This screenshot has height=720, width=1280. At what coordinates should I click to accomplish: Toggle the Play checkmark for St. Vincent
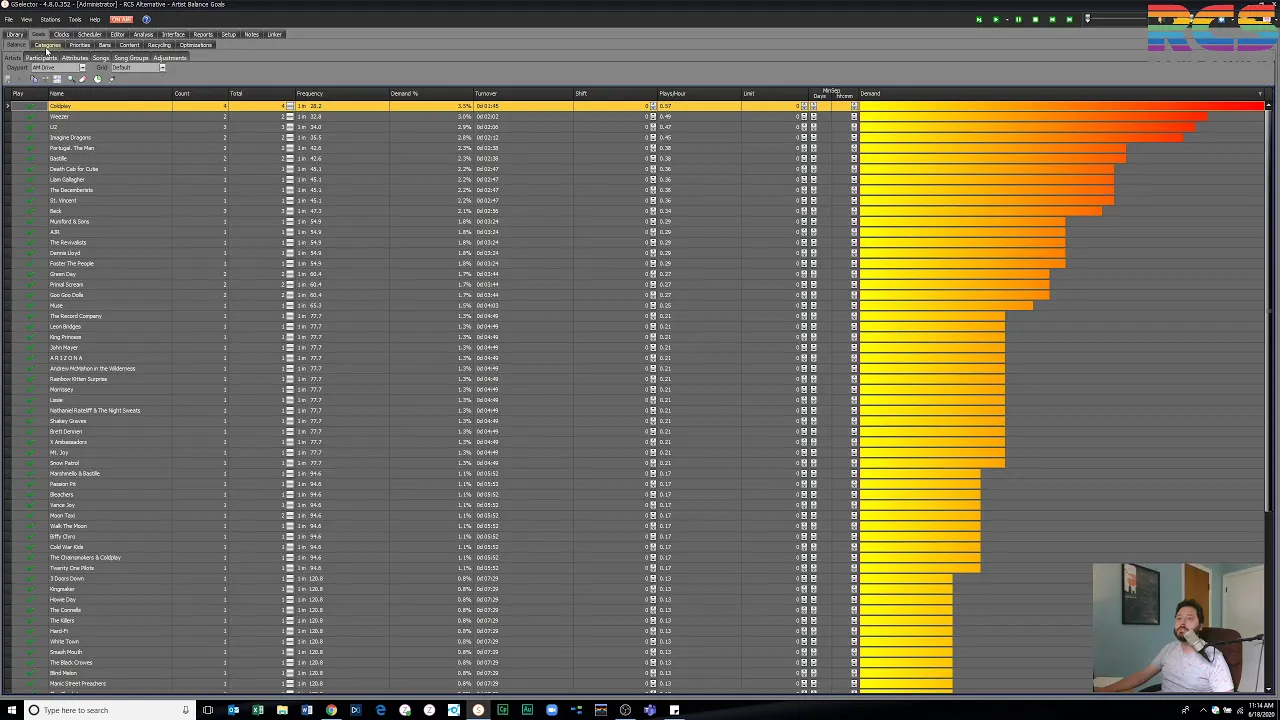pos(29,201)
